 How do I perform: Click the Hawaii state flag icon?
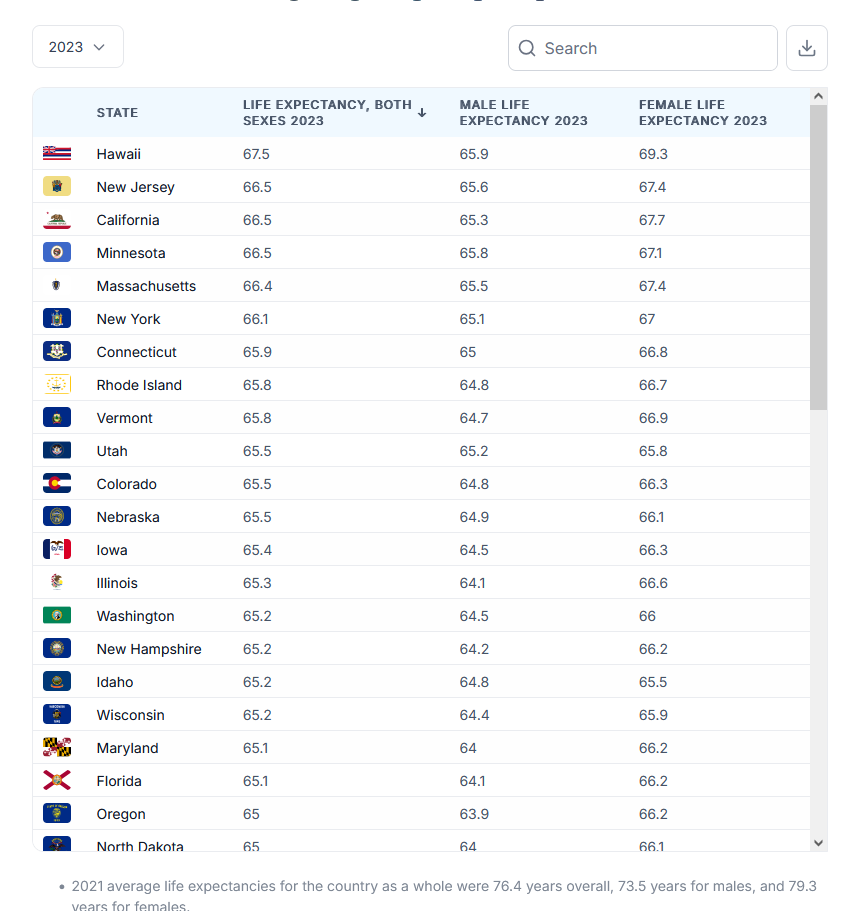[x=57, y=154]
